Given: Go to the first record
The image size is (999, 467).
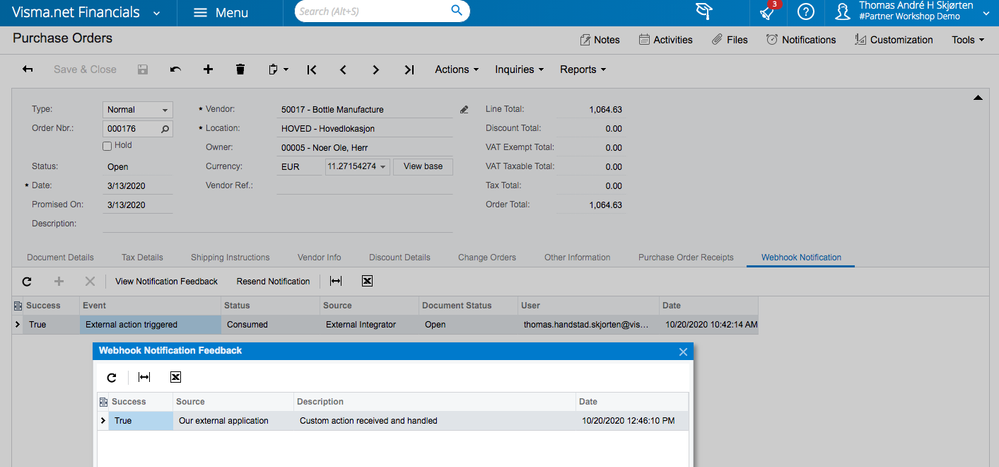Looking at the screenshot, I should (x=312, y=69).
